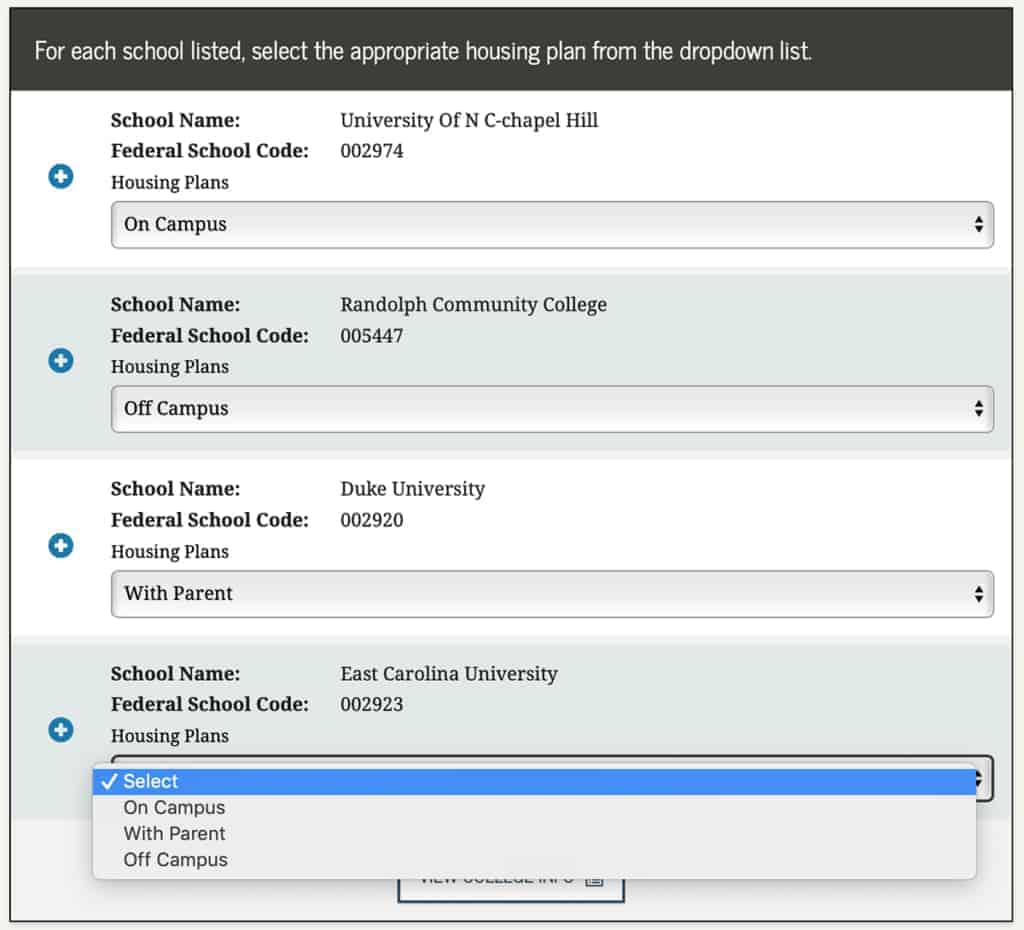Click federal school code 005447
Viewport: 1024px width, 930px height.
click(372, 336)
